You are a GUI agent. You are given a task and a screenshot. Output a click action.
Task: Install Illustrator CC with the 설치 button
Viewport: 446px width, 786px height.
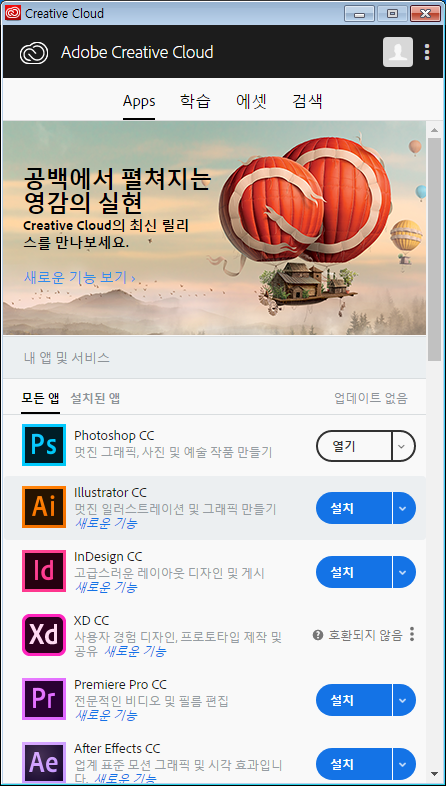coord(354,508)
